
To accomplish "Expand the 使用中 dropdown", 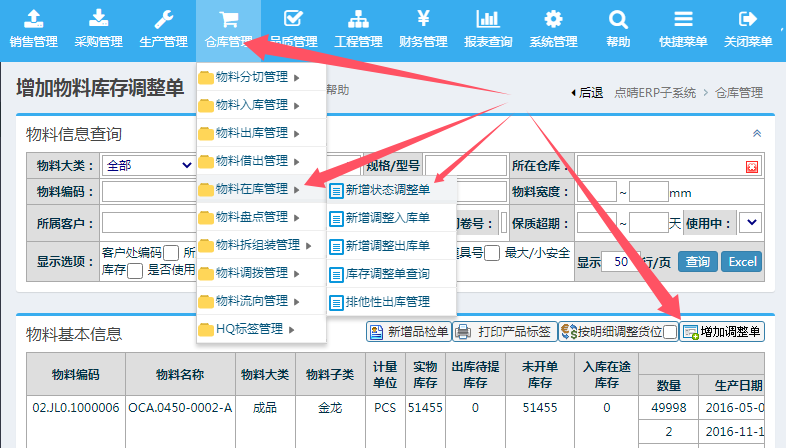I will point(750,222).
